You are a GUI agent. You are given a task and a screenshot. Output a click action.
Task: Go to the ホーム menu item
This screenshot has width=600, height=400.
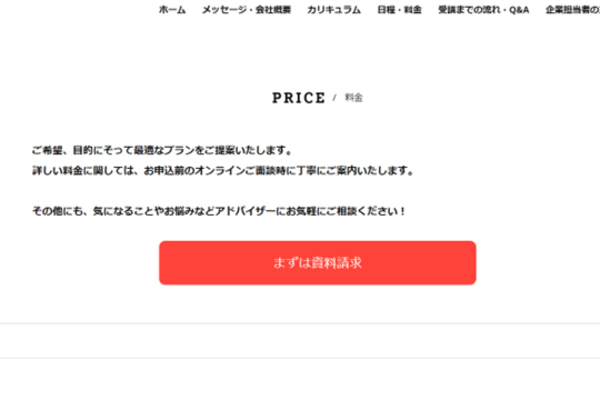172,9
